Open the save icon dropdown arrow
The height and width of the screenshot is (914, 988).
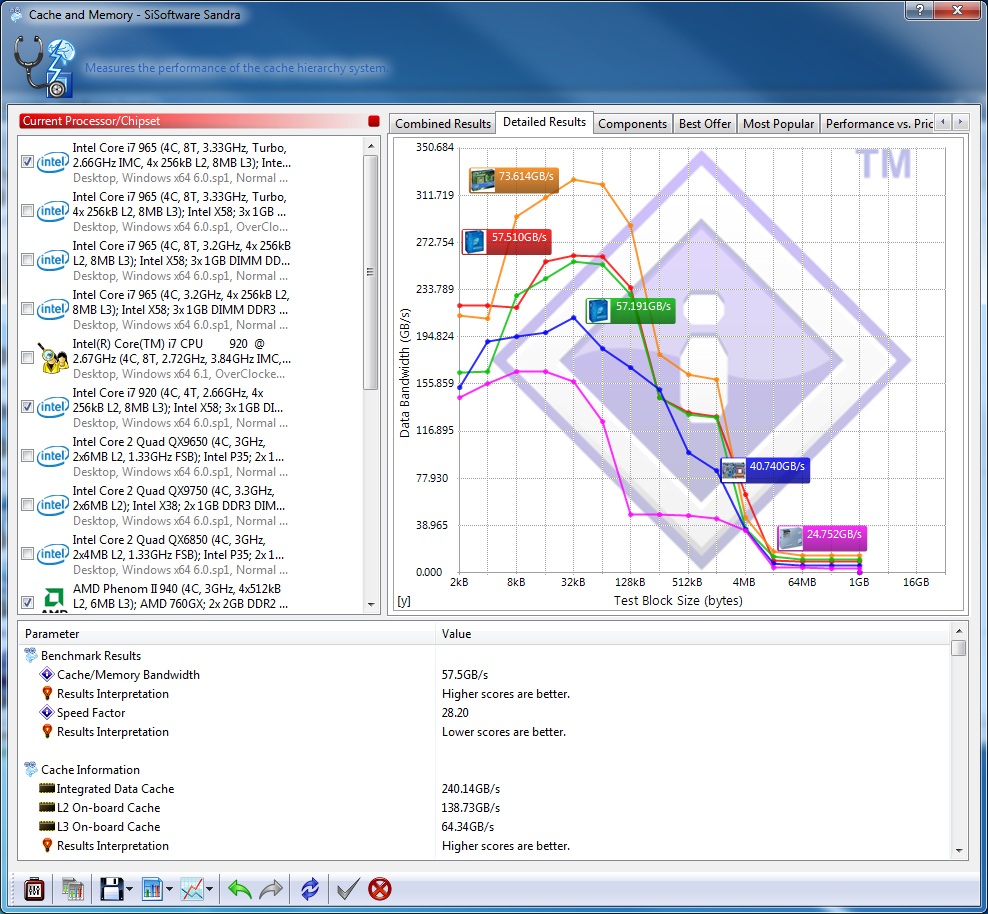tap(129, 889)
